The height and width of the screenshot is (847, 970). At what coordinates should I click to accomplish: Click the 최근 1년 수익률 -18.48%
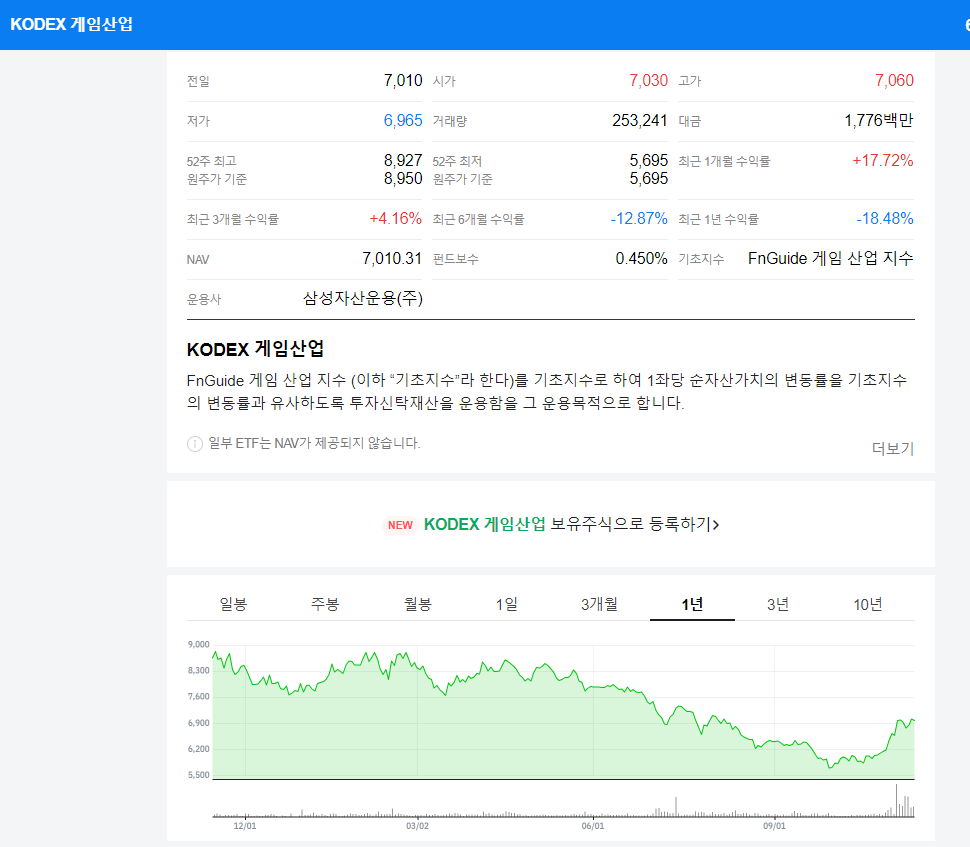(885, 219)
